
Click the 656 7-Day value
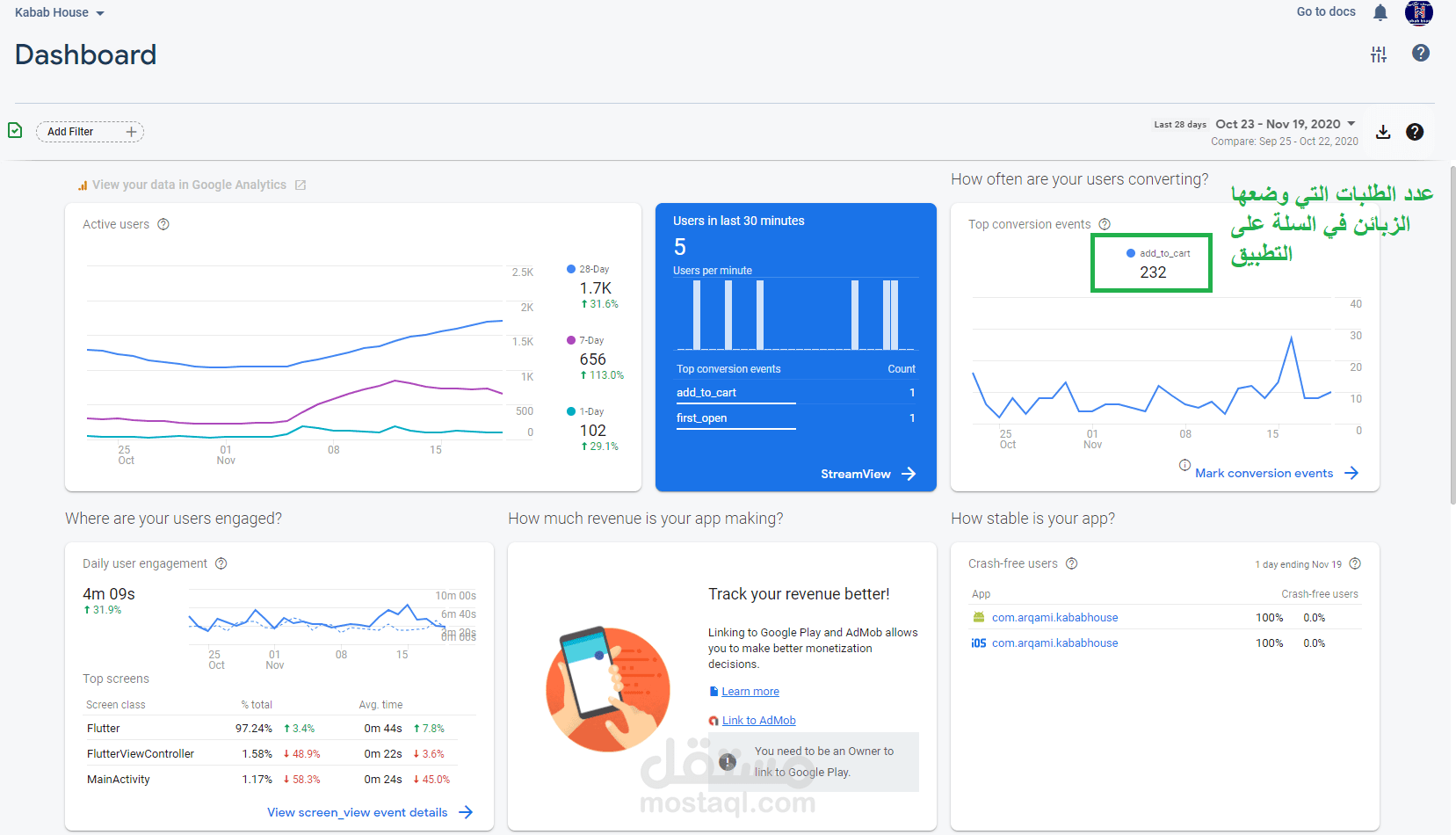593,359
